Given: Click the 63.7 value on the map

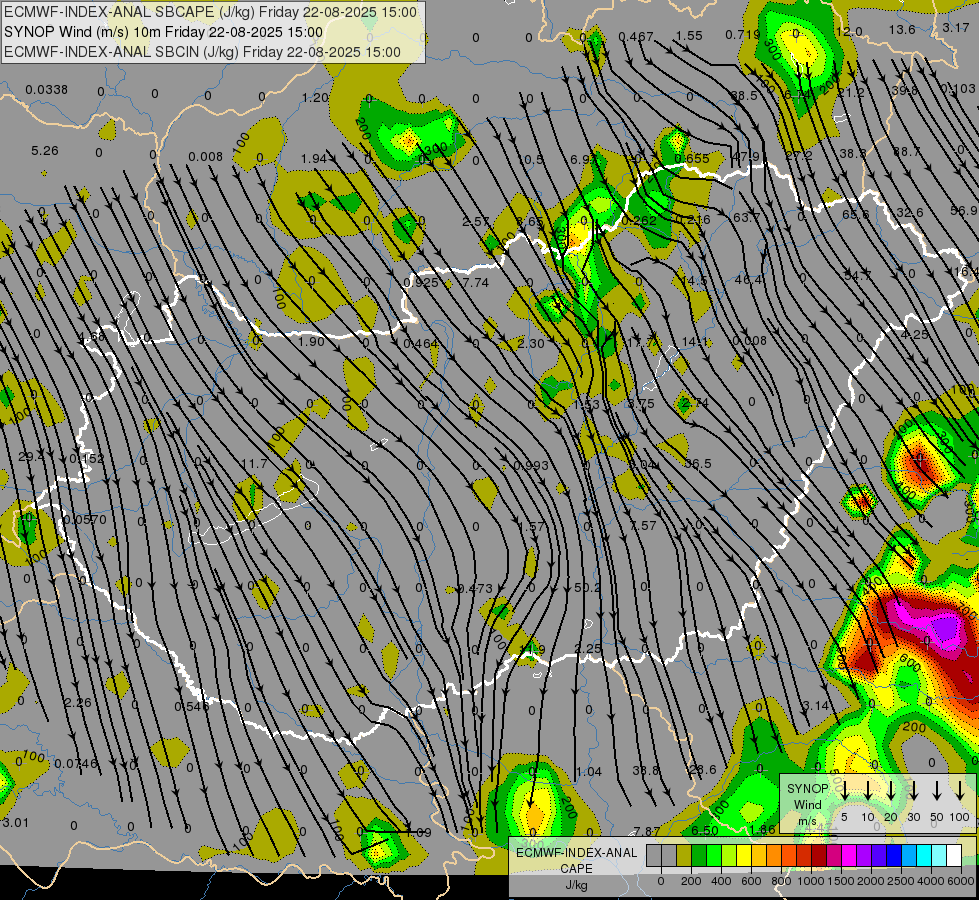Looking at the screenshot, I should coord(746,217).
